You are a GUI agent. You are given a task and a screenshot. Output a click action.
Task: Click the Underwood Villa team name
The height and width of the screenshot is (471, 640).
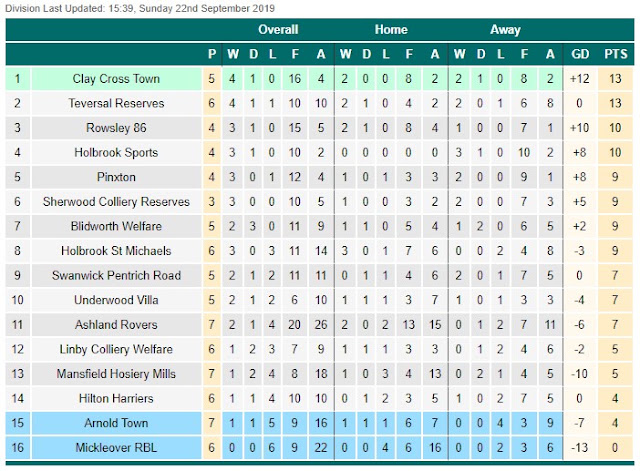tap(116, 300)
